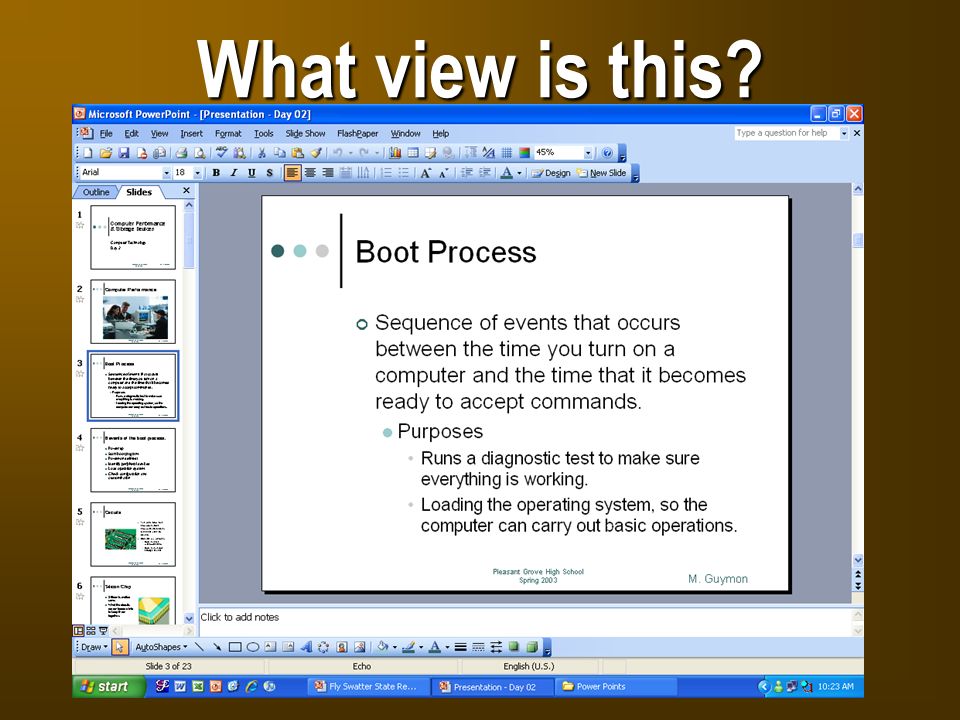The height and width of the screenshot is (720, 960).
Task: Select the Rectangle drawing tool
Action: point(234,647)
